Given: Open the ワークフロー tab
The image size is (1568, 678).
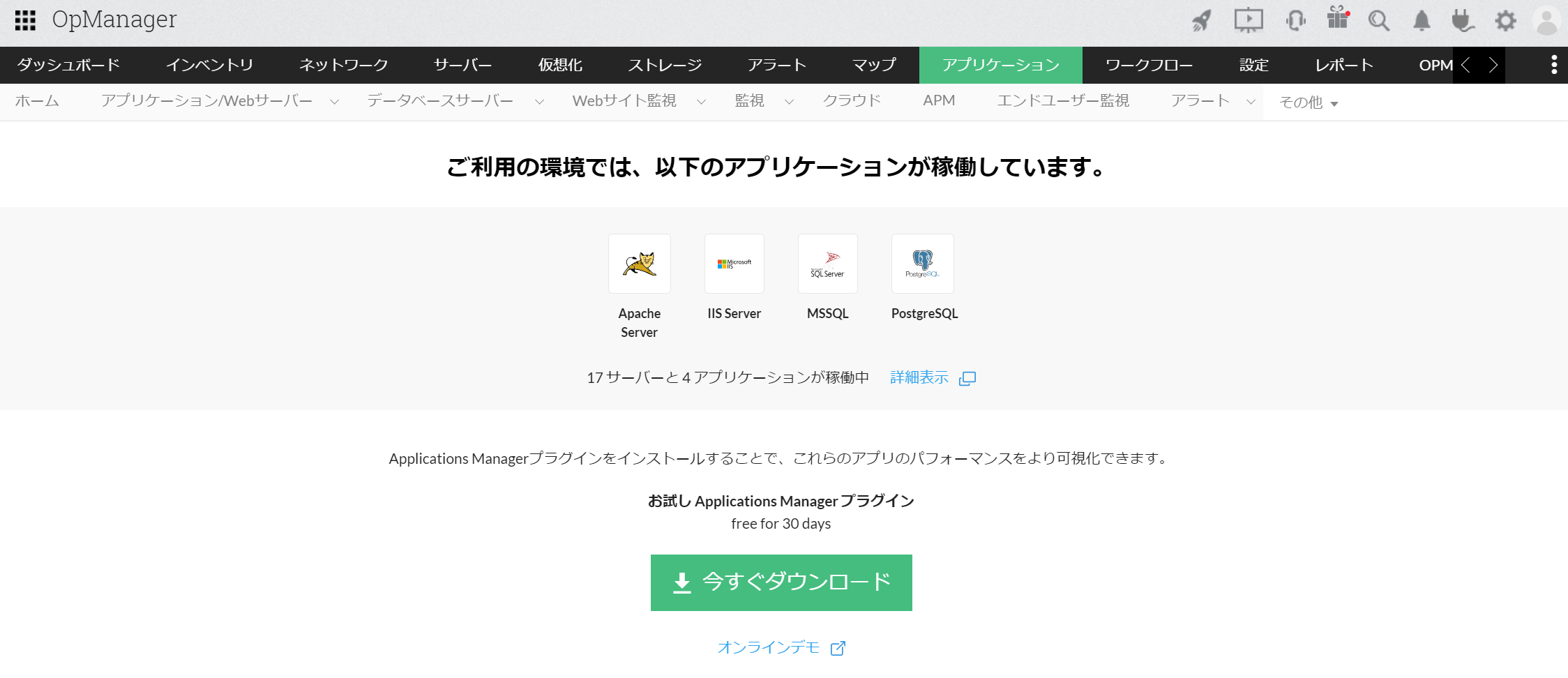Looking at the screenshot, I should (1149, 65).
